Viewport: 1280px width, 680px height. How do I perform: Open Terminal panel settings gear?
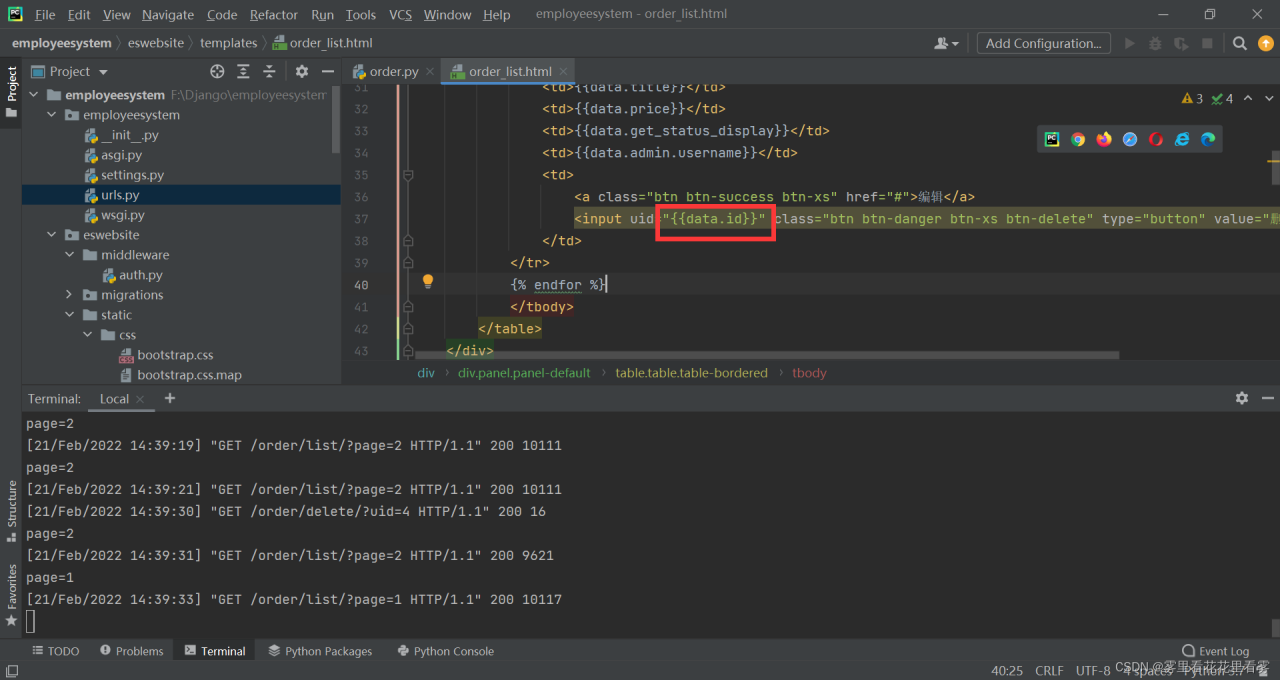click(x=1242, y=398)
